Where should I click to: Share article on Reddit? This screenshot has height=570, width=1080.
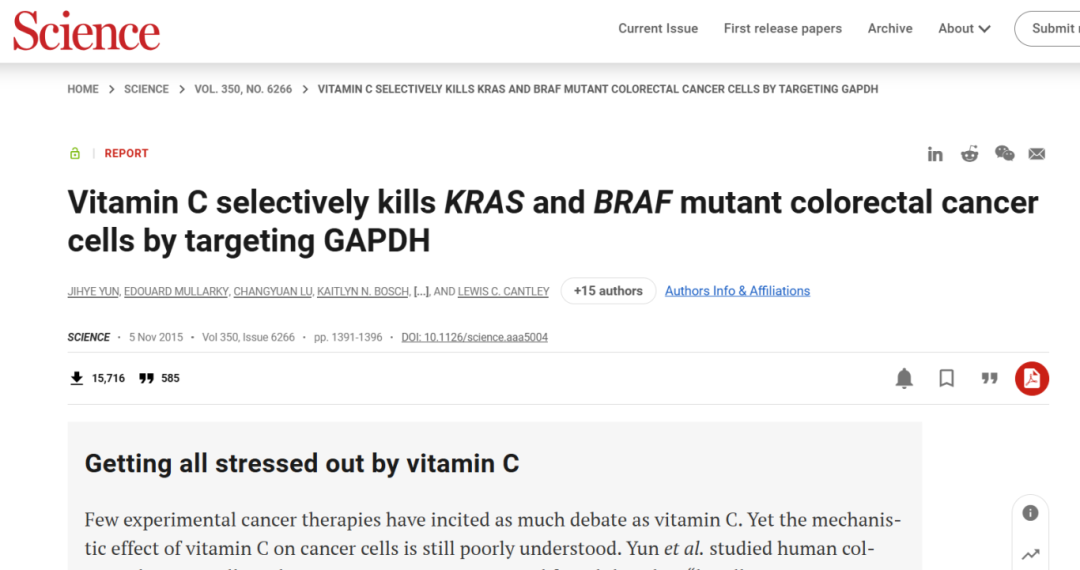click(x=969, y=154)
